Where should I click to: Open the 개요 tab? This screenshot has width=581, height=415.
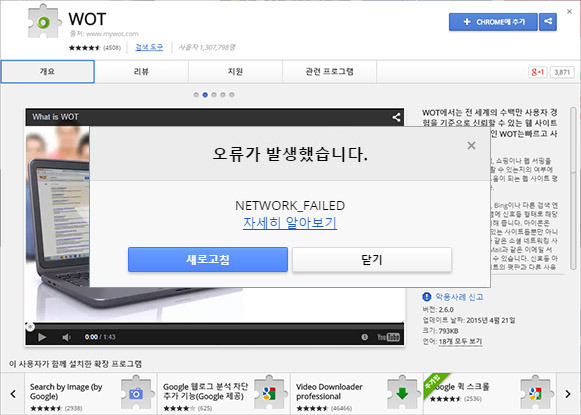[x=47, y=72]
